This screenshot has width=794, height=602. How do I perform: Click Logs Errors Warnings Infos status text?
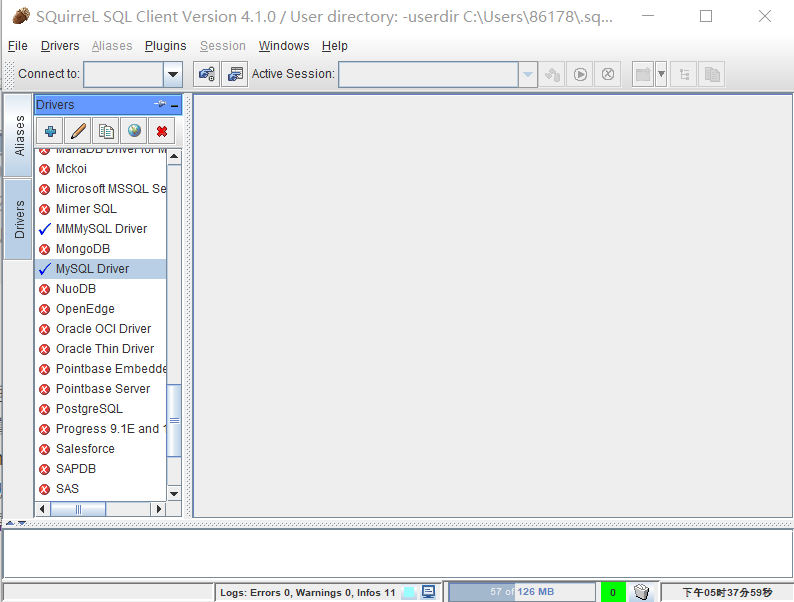click(x=307, y=592)
